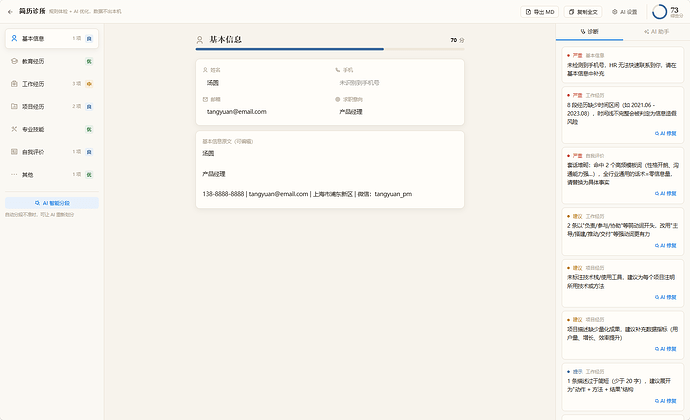Select the 专业技能 tools icon
690x420 pixels.
click(14, 129)
